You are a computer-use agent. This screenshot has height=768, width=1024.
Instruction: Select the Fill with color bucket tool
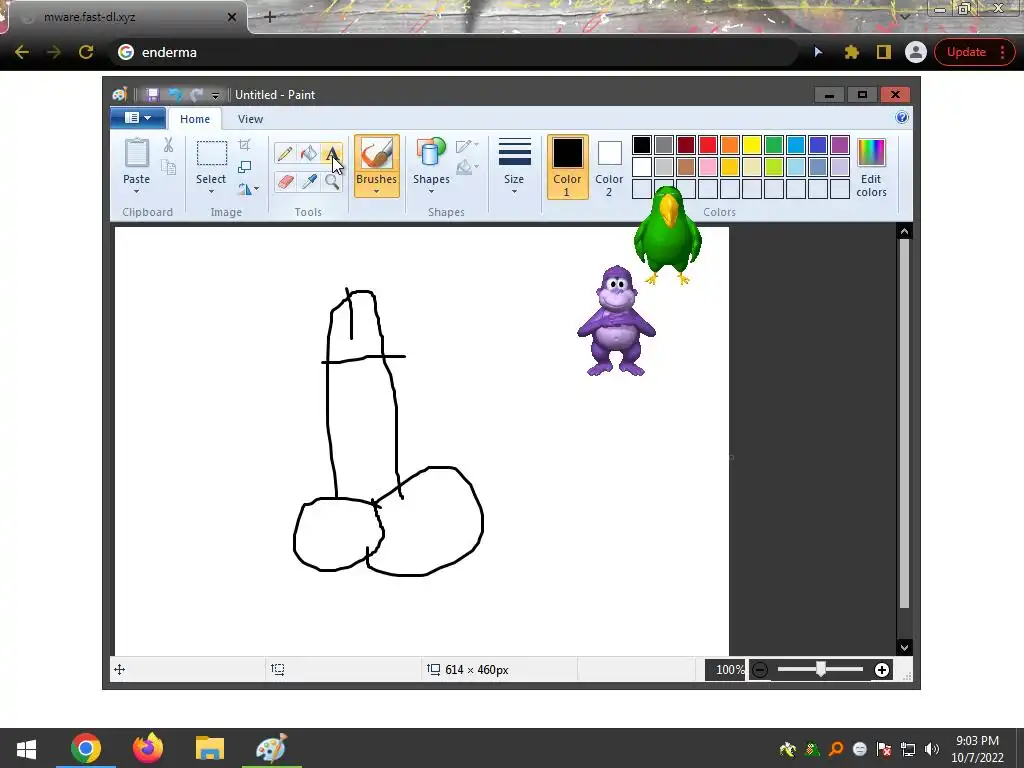[308, 153]
